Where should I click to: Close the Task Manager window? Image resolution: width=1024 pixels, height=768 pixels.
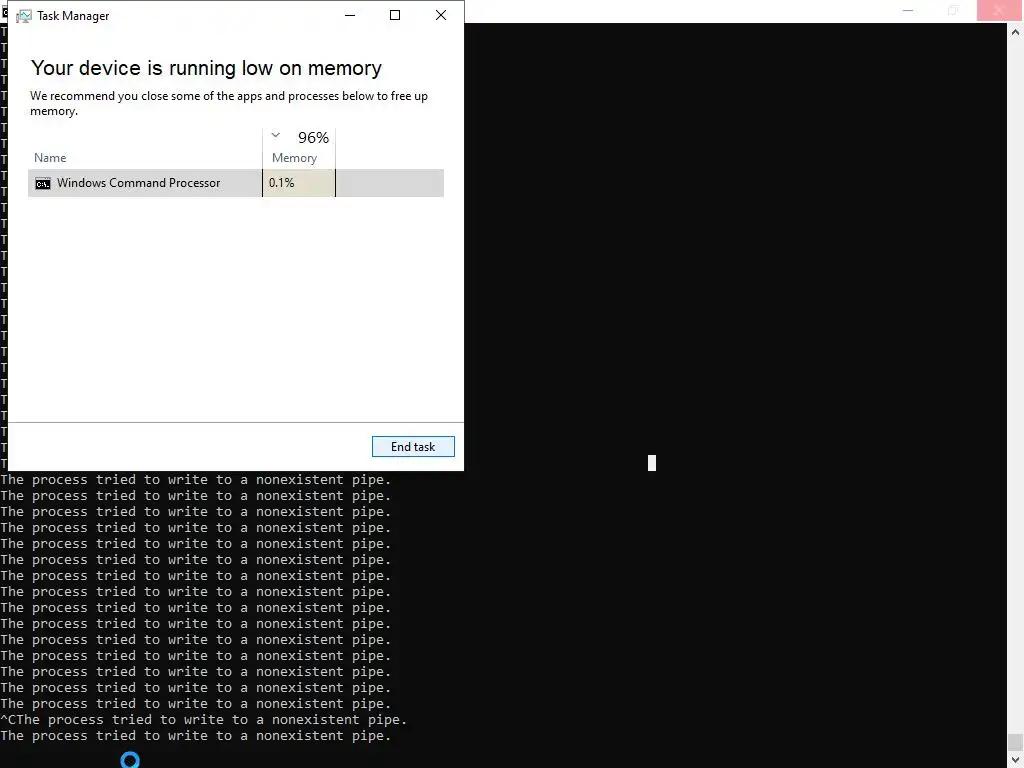[441, 15]
